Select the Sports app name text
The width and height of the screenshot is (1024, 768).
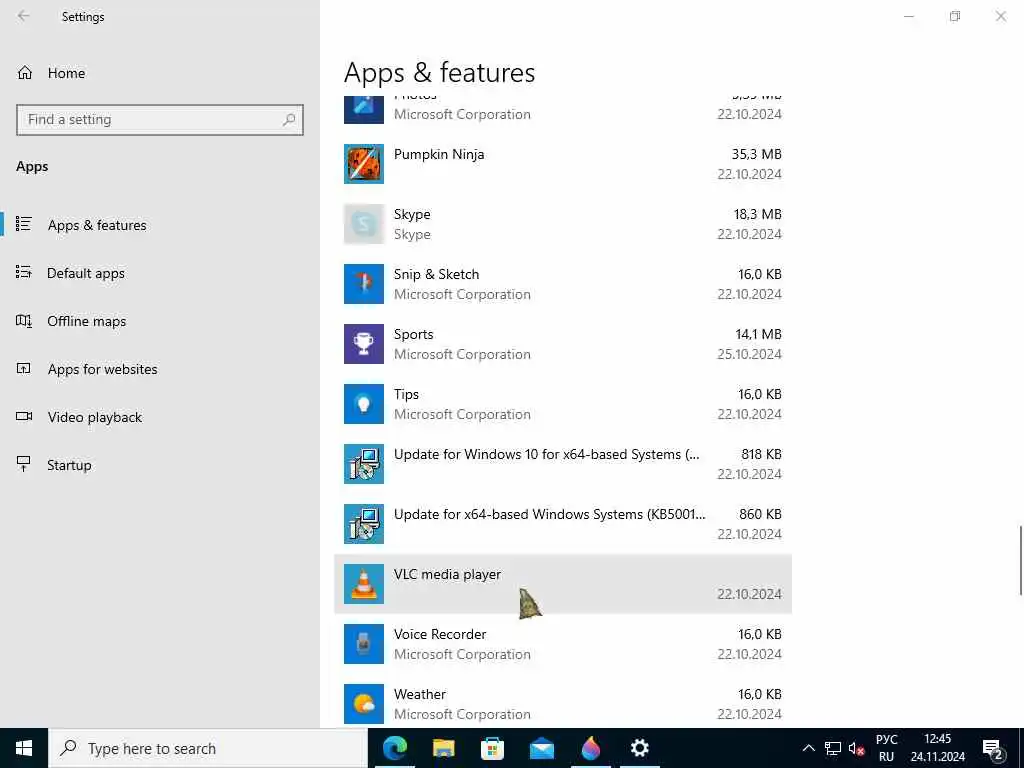pyautogui.click(x=413, y=334)
